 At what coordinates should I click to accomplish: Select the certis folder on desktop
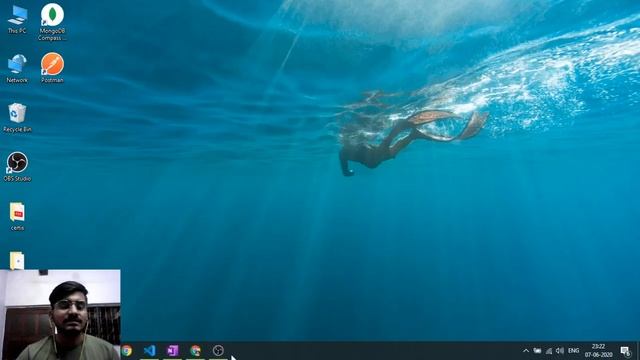click(x=17, y=216)
